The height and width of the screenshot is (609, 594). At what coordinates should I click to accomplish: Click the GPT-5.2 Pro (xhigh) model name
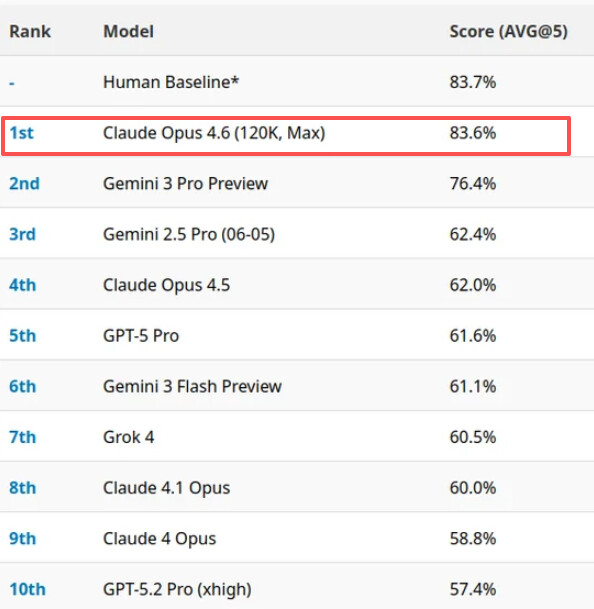click(x=177, y=590)
